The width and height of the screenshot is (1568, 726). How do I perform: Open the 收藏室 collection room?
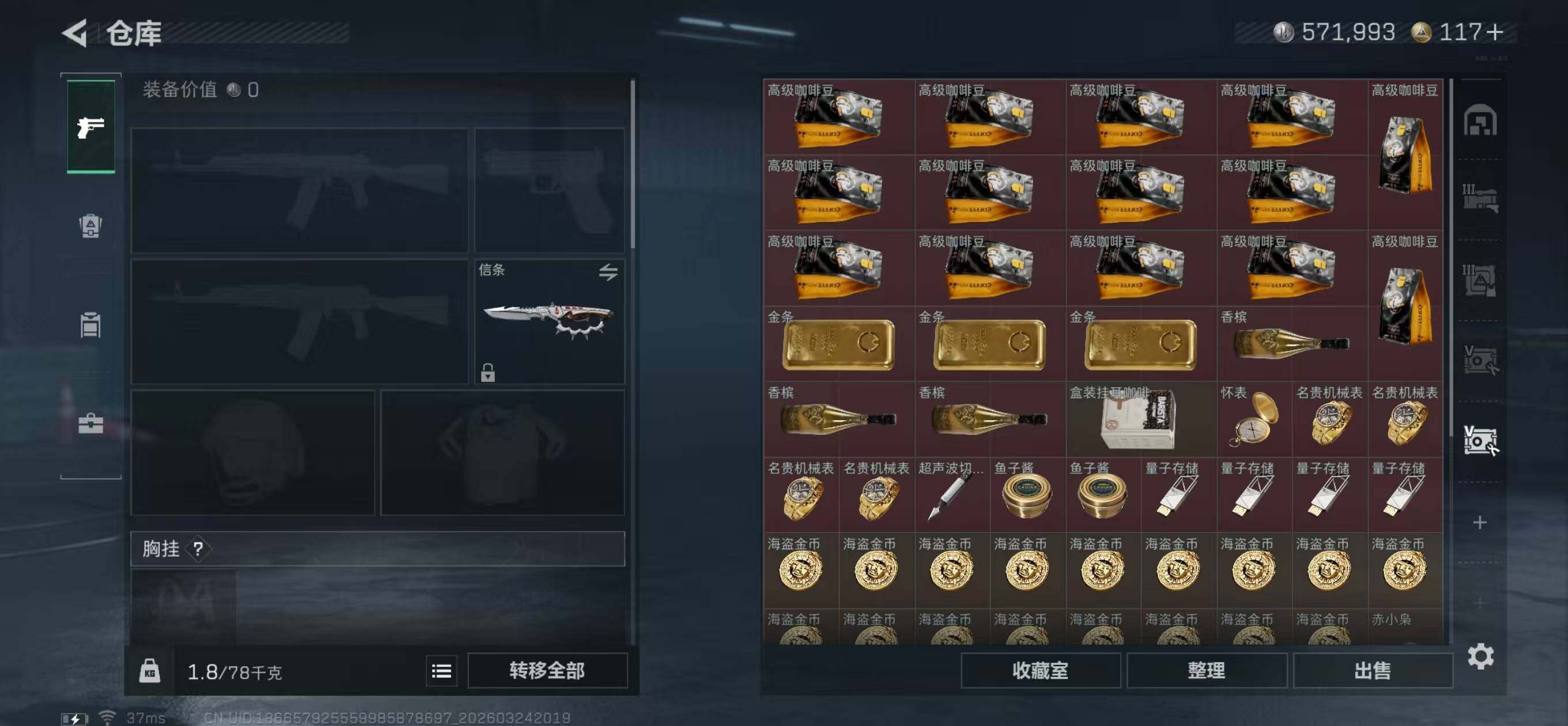pyautogui.click(x=1041, y=671)
